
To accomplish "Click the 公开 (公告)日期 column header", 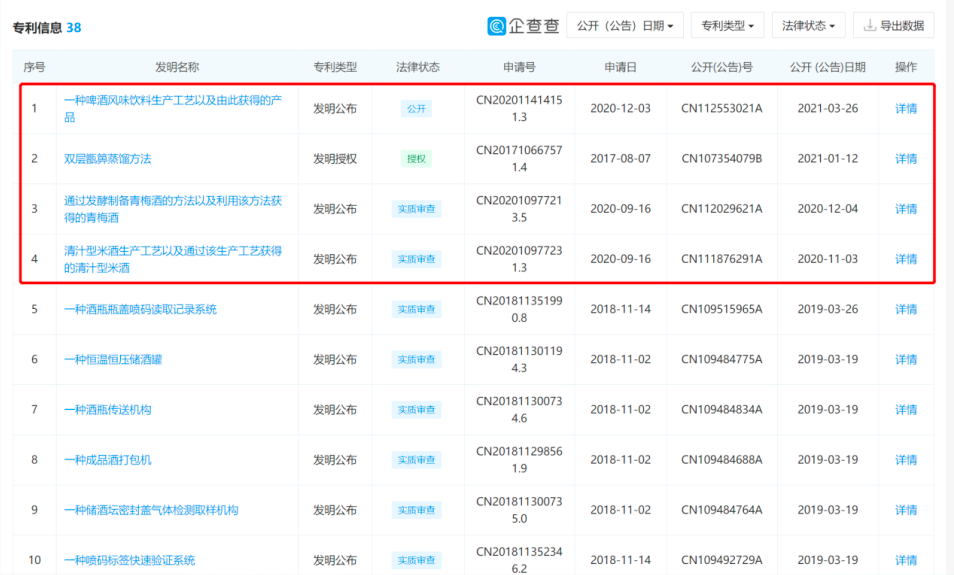I will [827, 67].
